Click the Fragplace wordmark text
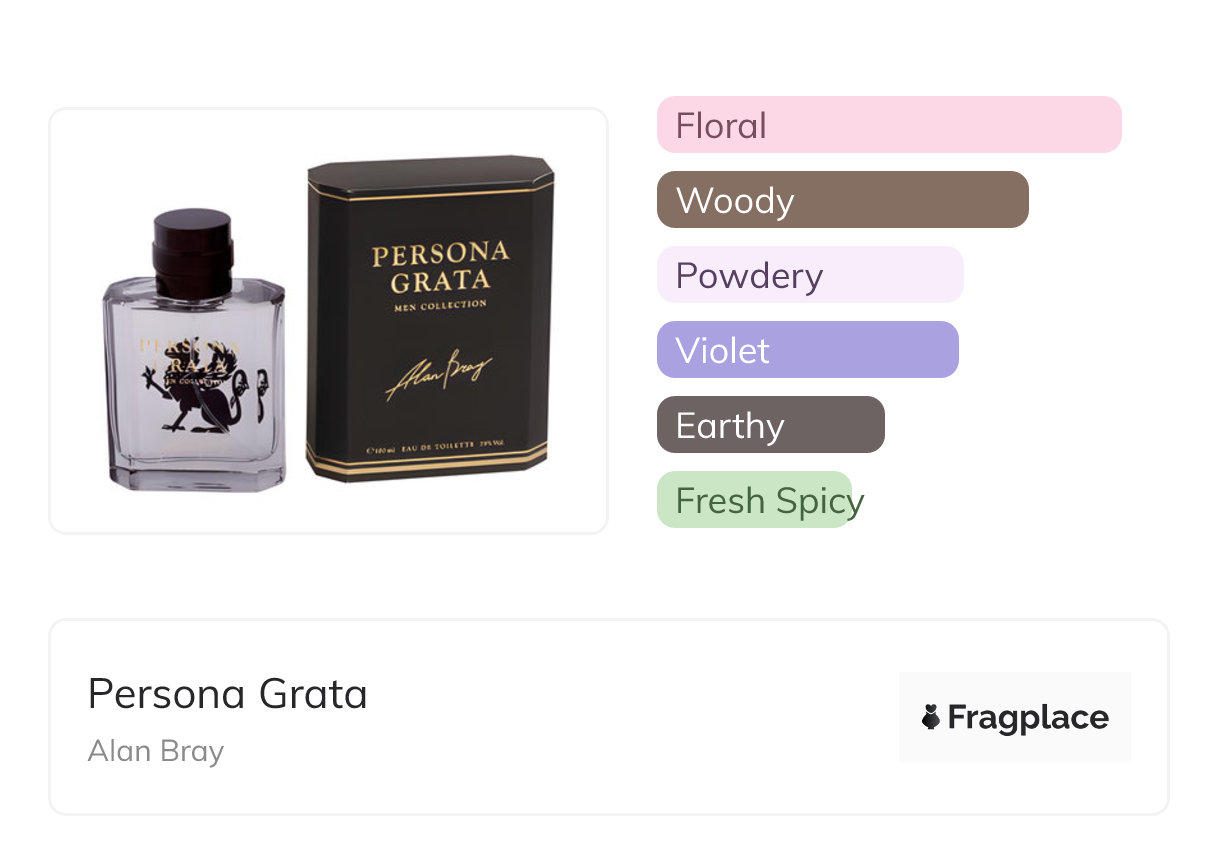 pos(1028,717)
